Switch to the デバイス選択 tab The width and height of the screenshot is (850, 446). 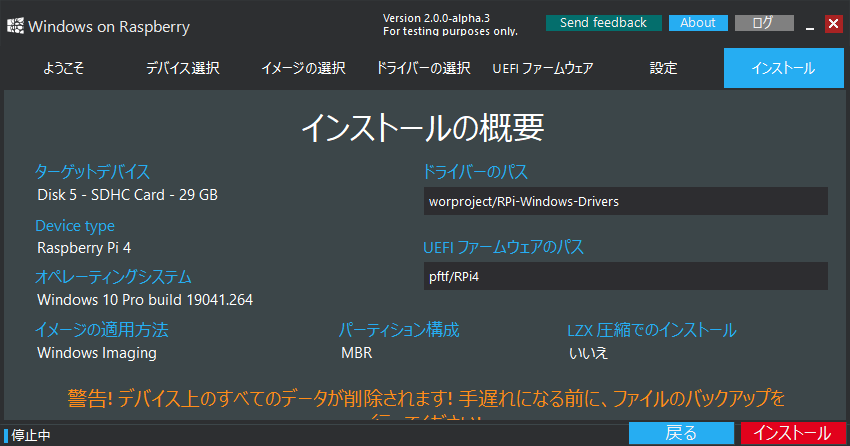pyautogui.click(x=183, y=68)
